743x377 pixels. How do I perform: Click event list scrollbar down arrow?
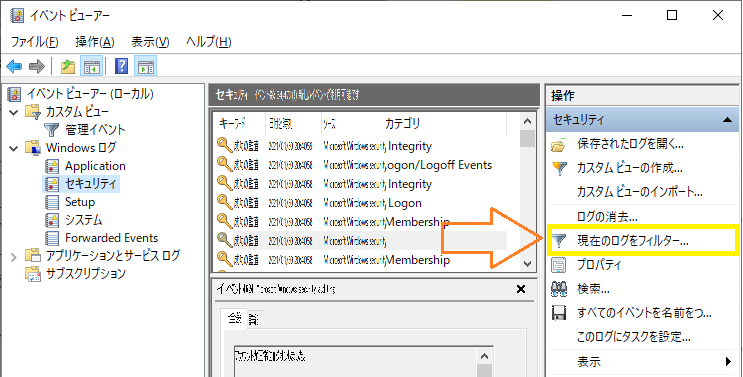point(527,264)
